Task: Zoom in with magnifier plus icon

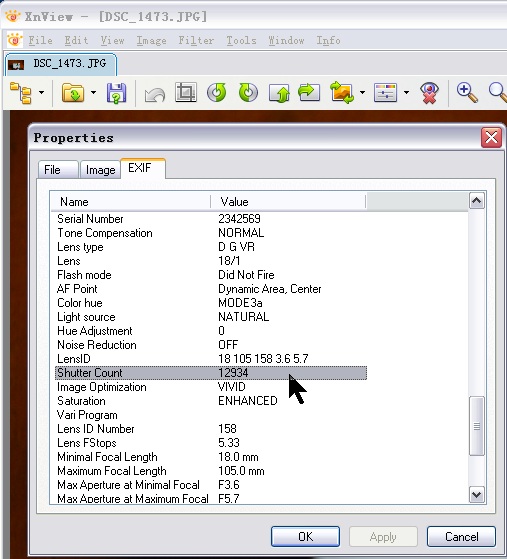Action: point(467,93)
